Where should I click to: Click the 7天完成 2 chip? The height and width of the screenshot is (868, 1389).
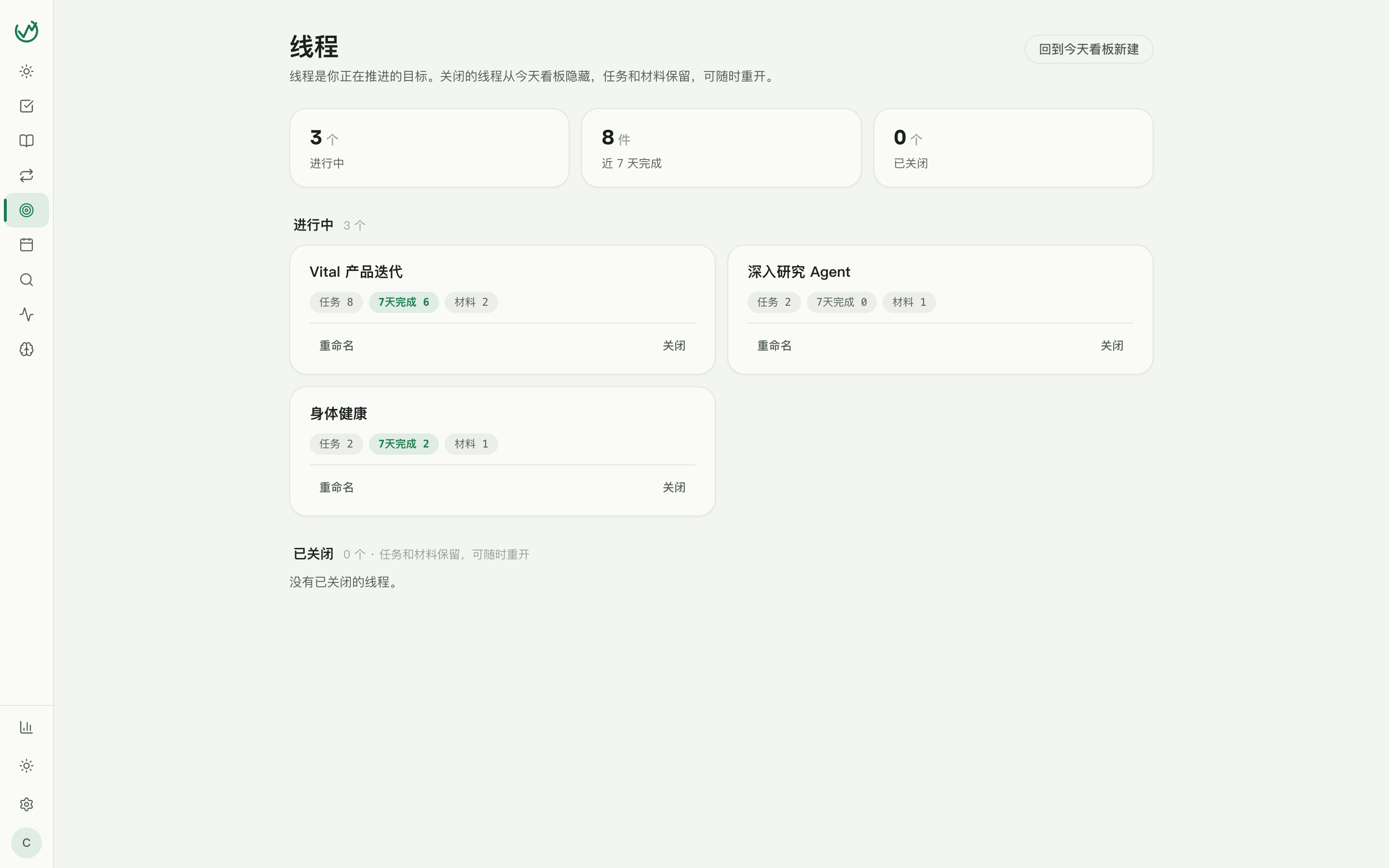(x=404, y=444)
